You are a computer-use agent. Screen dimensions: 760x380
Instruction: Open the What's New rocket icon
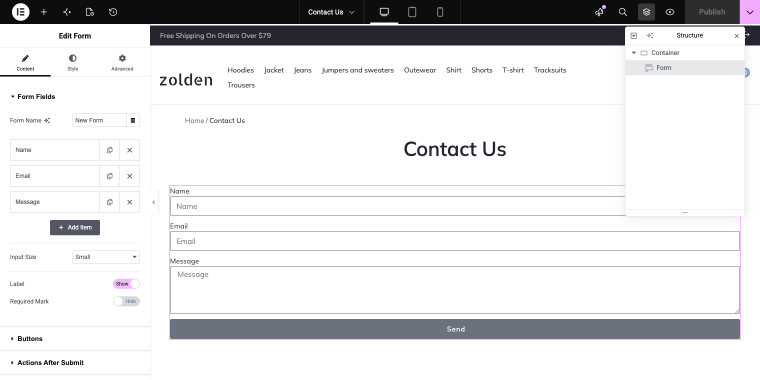600,12
